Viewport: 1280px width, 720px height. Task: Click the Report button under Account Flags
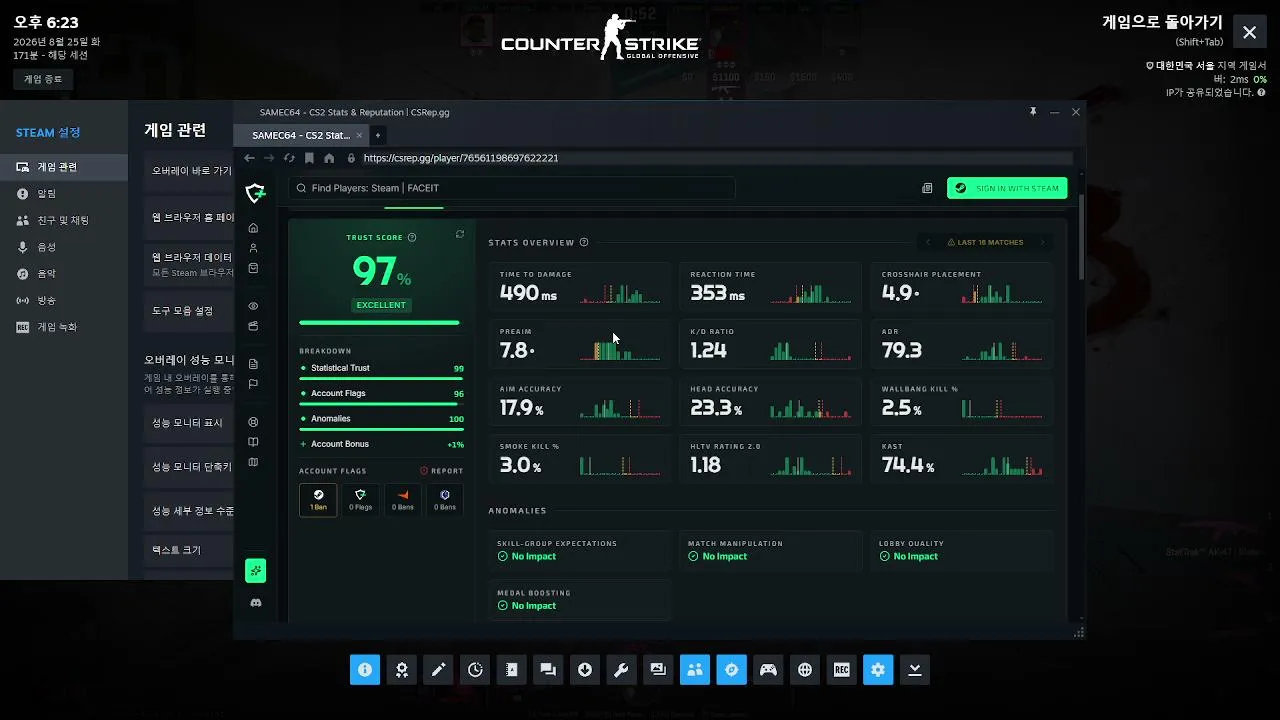click(441, 471)
